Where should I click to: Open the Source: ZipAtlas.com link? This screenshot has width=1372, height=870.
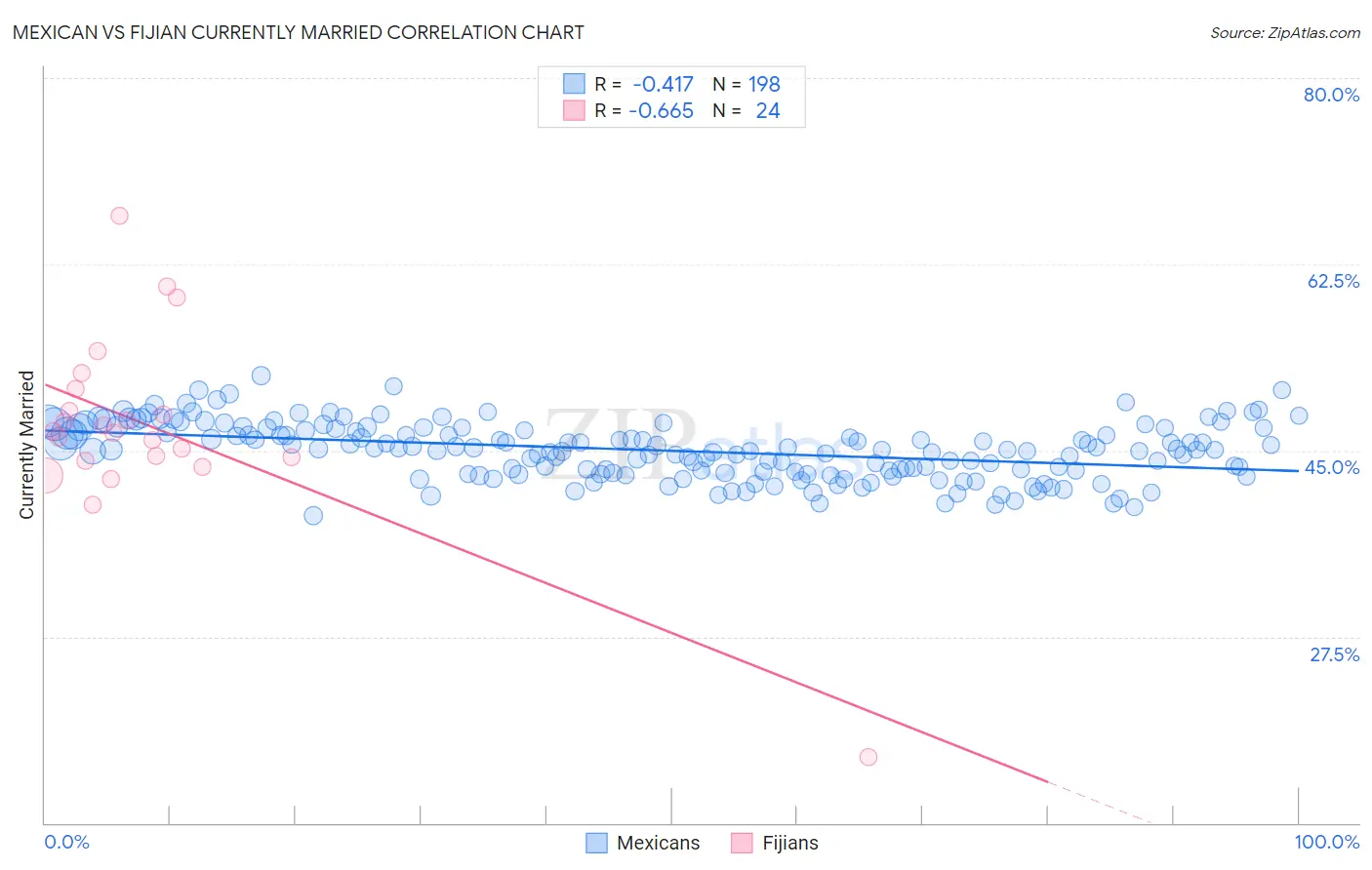pos(1284,32)
